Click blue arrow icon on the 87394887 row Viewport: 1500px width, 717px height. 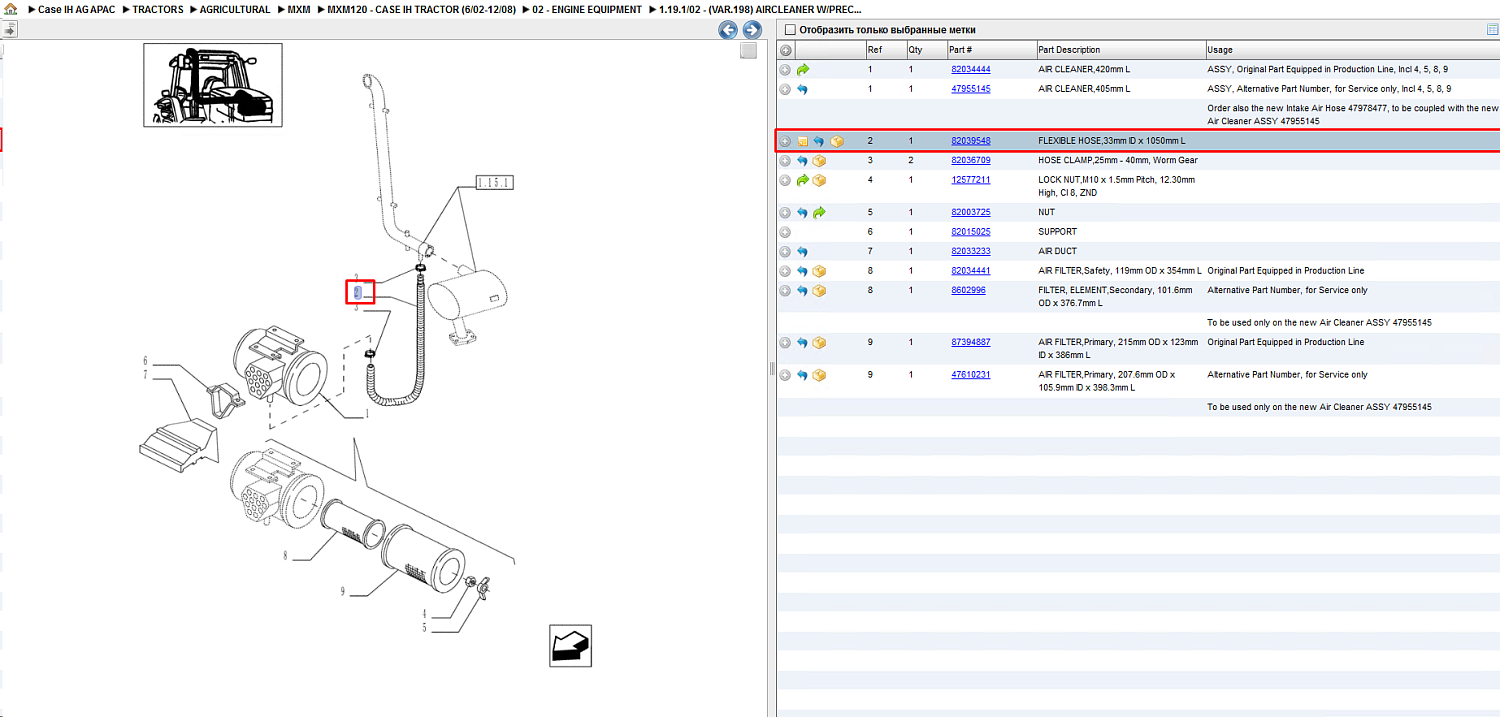[x=803, y=342]
